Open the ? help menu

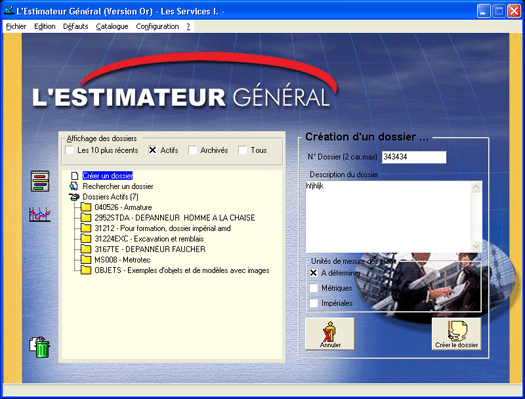click(189, 26)
